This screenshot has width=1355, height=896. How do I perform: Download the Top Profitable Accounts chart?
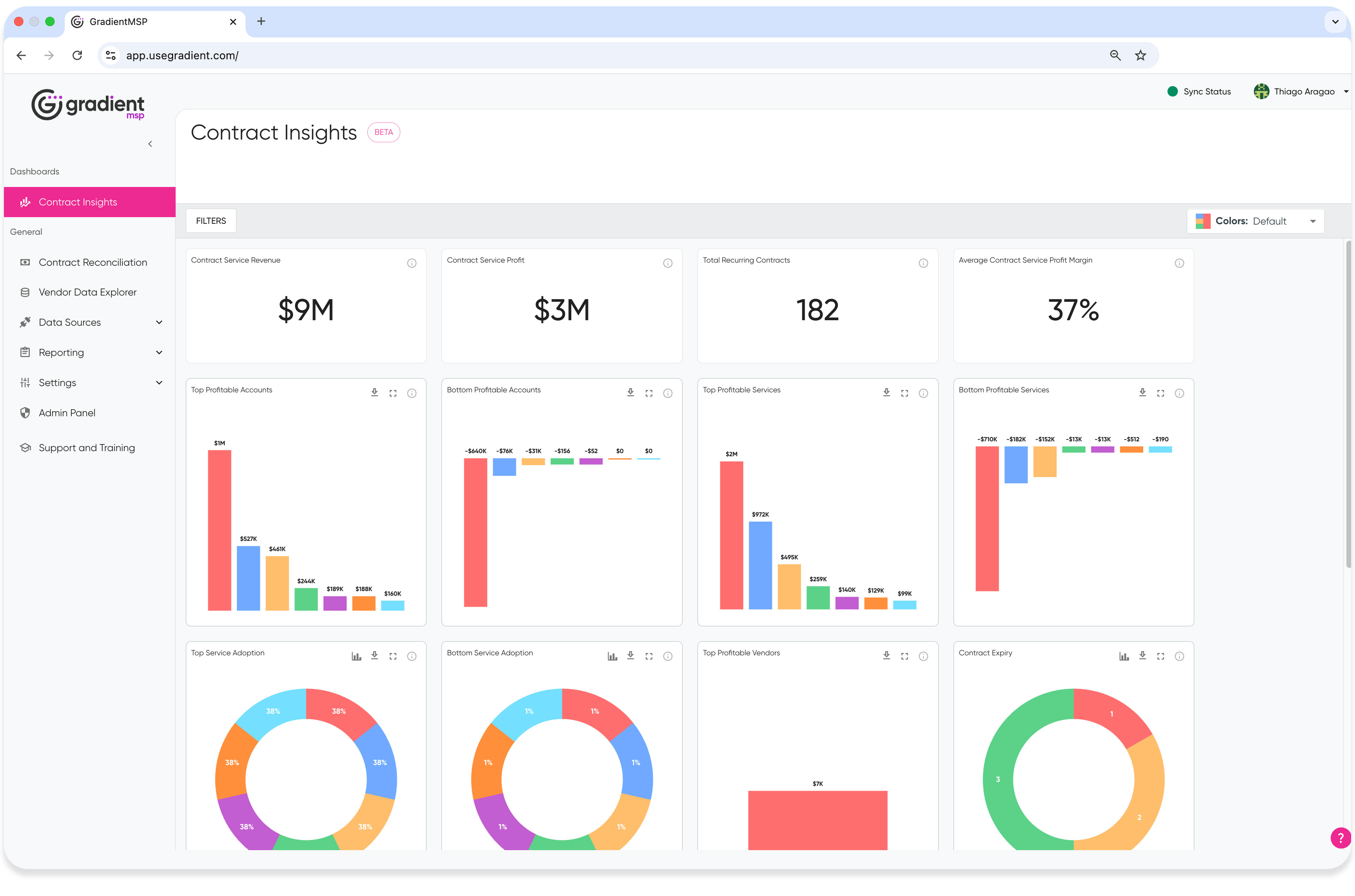[374, 393]
